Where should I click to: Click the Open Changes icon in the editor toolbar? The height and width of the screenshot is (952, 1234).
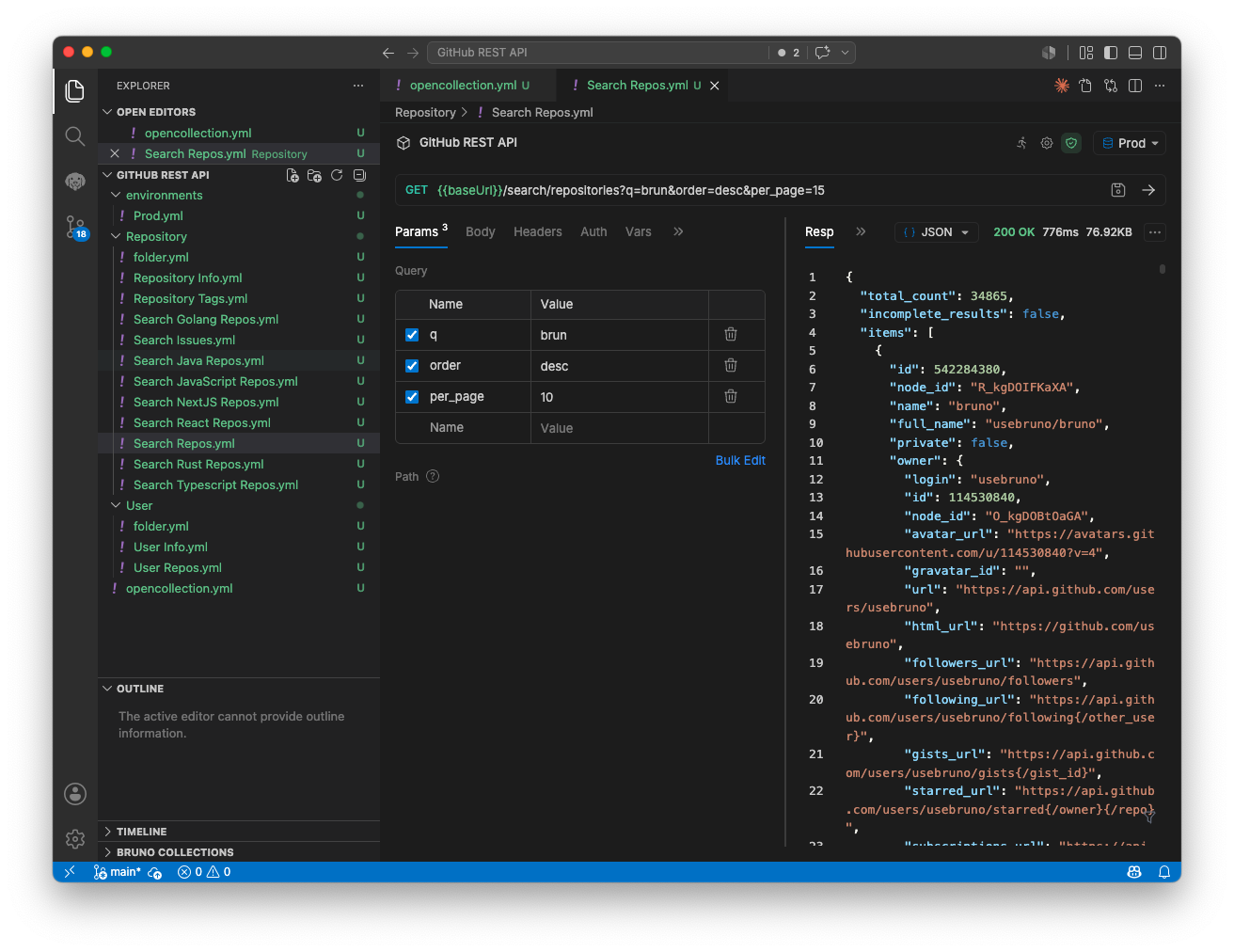(x=1111, y=86)
